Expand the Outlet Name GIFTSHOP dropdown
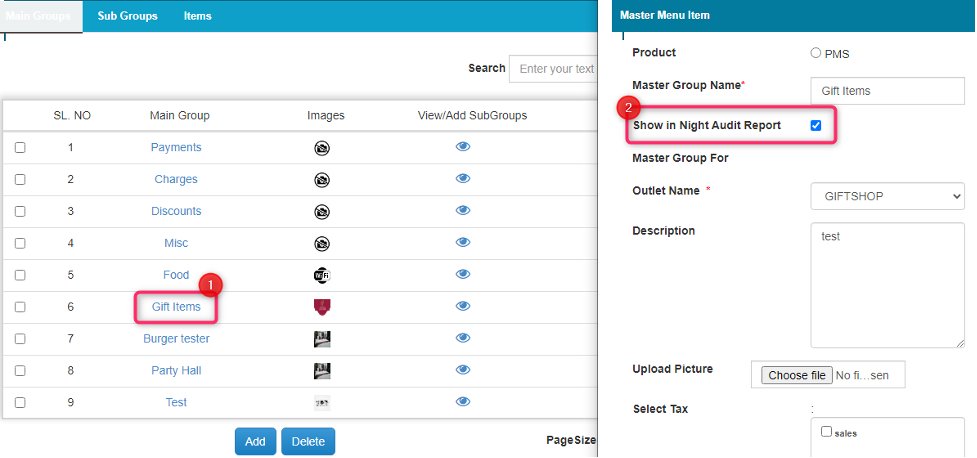 (x=887, y=195)
